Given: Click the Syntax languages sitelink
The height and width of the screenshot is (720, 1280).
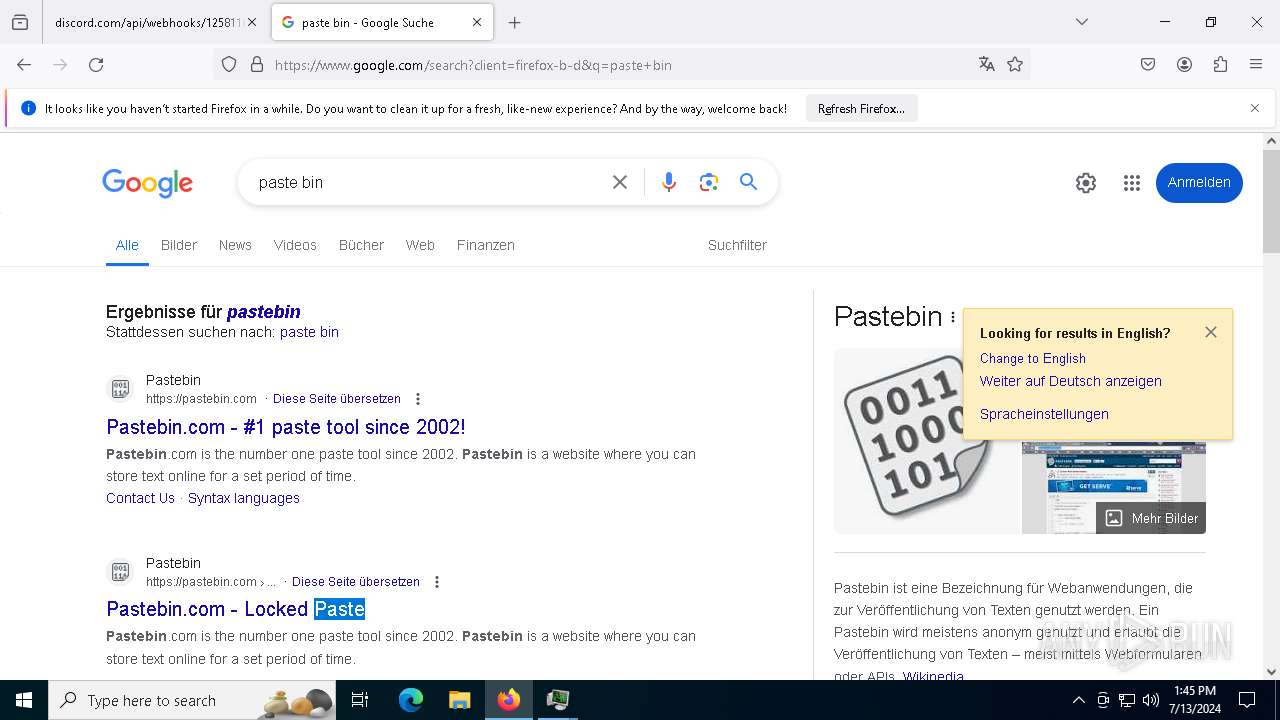Looking at the screenshot, I should (x=244, y=498).
